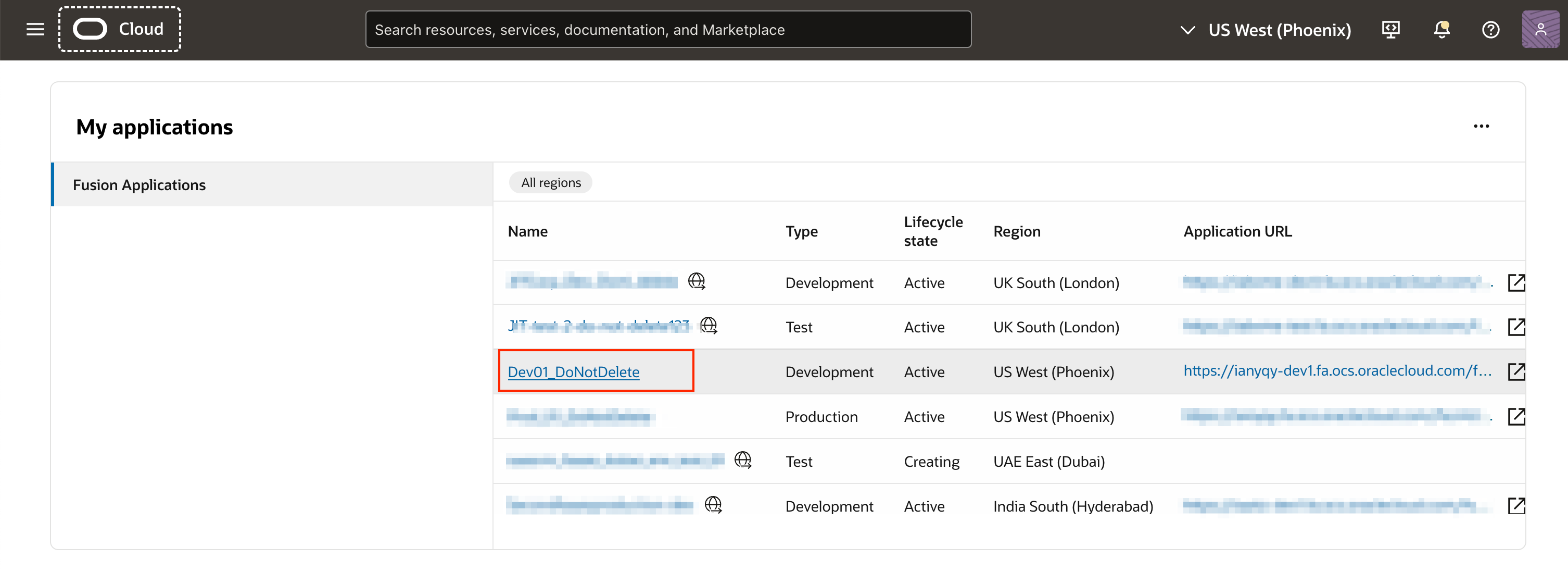Open Production app external link icon
This screenshot has width=1568, height=571.
1515,416
